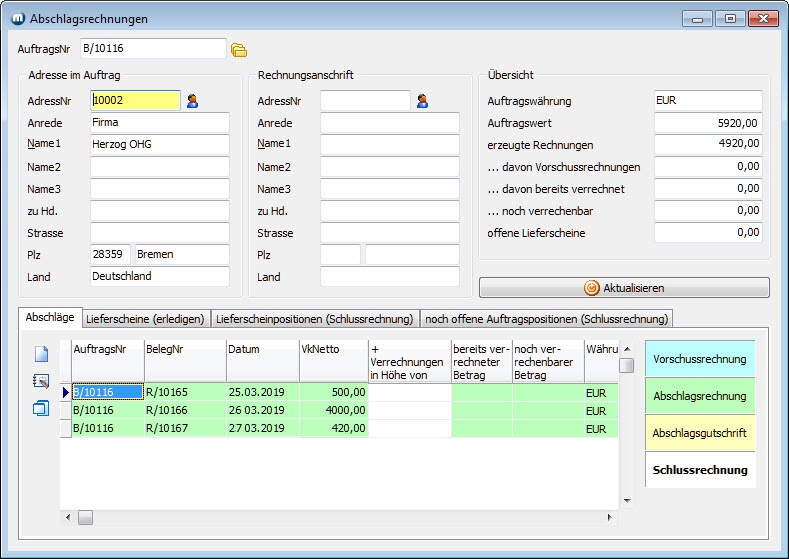This screenshot has height=559, width=789.
Task: Switch to Lieferscheine (erledigen) tab
Action: tap(146, 319)
